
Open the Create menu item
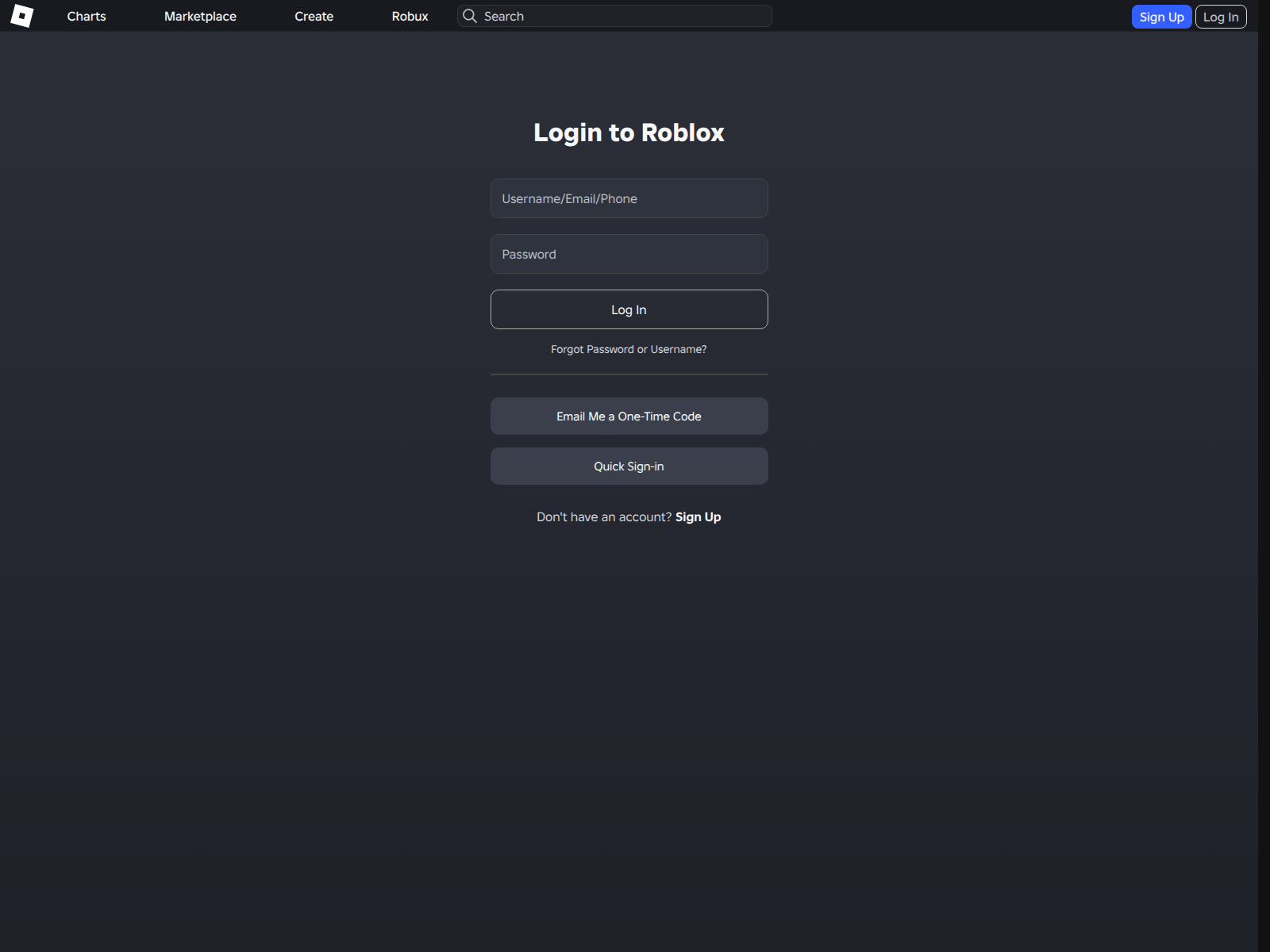click(314, 17)
